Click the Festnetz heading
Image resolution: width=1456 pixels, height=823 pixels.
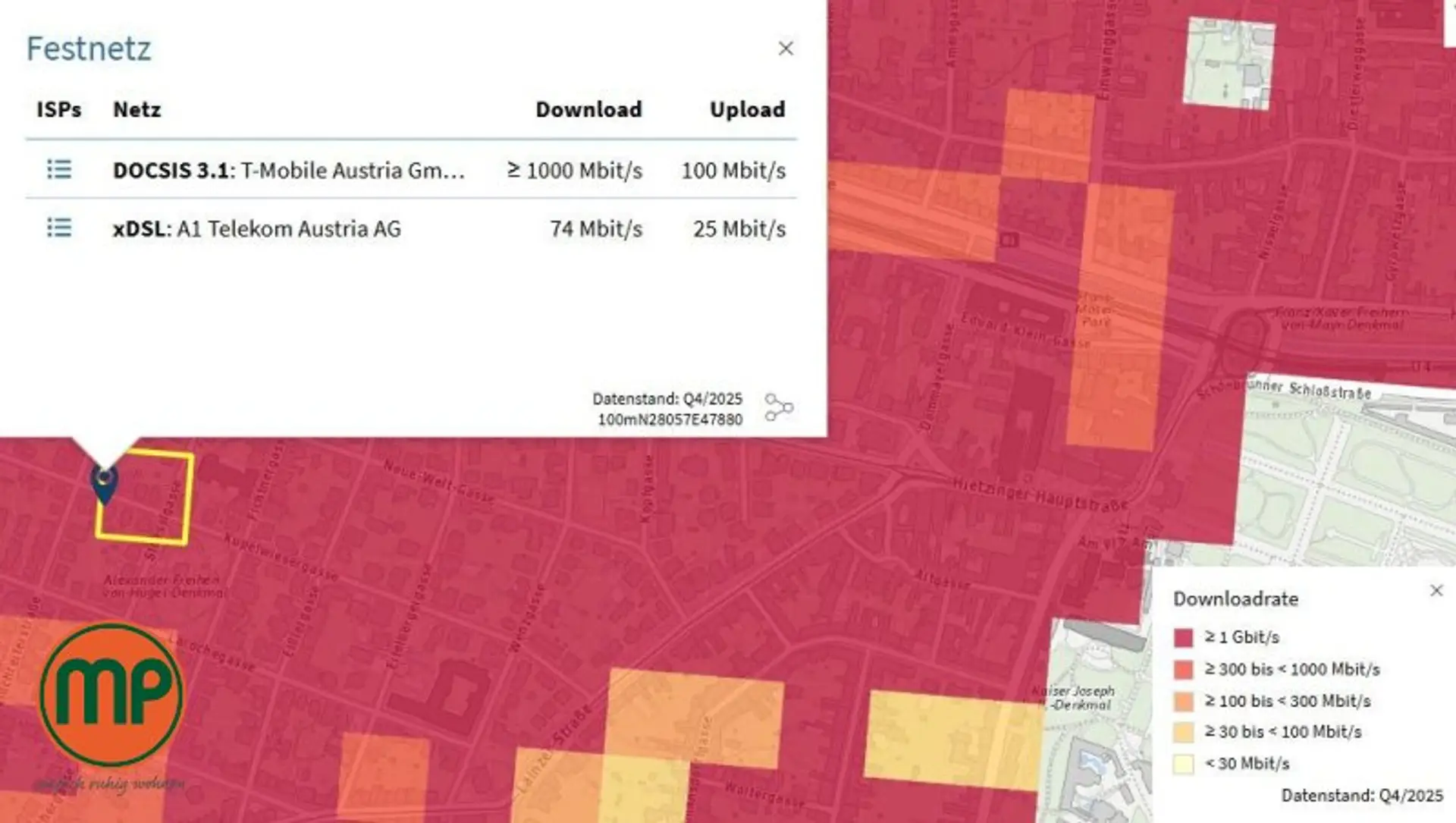point(89,49)
